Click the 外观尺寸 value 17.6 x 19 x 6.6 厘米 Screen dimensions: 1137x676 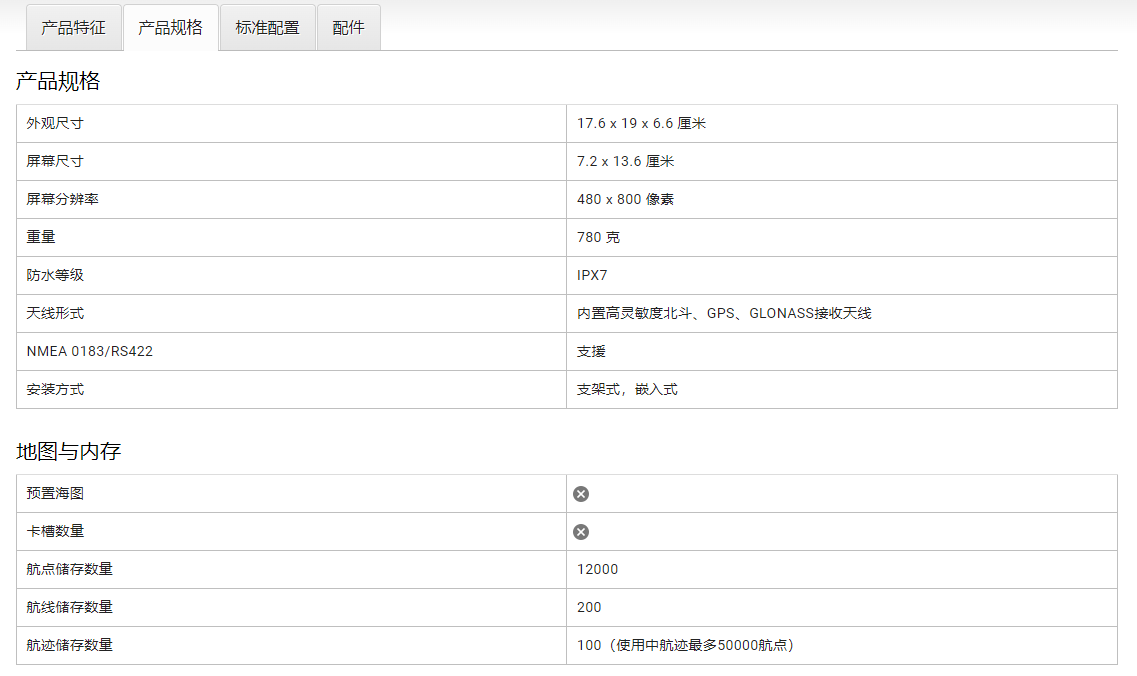[x=641, y=124]
